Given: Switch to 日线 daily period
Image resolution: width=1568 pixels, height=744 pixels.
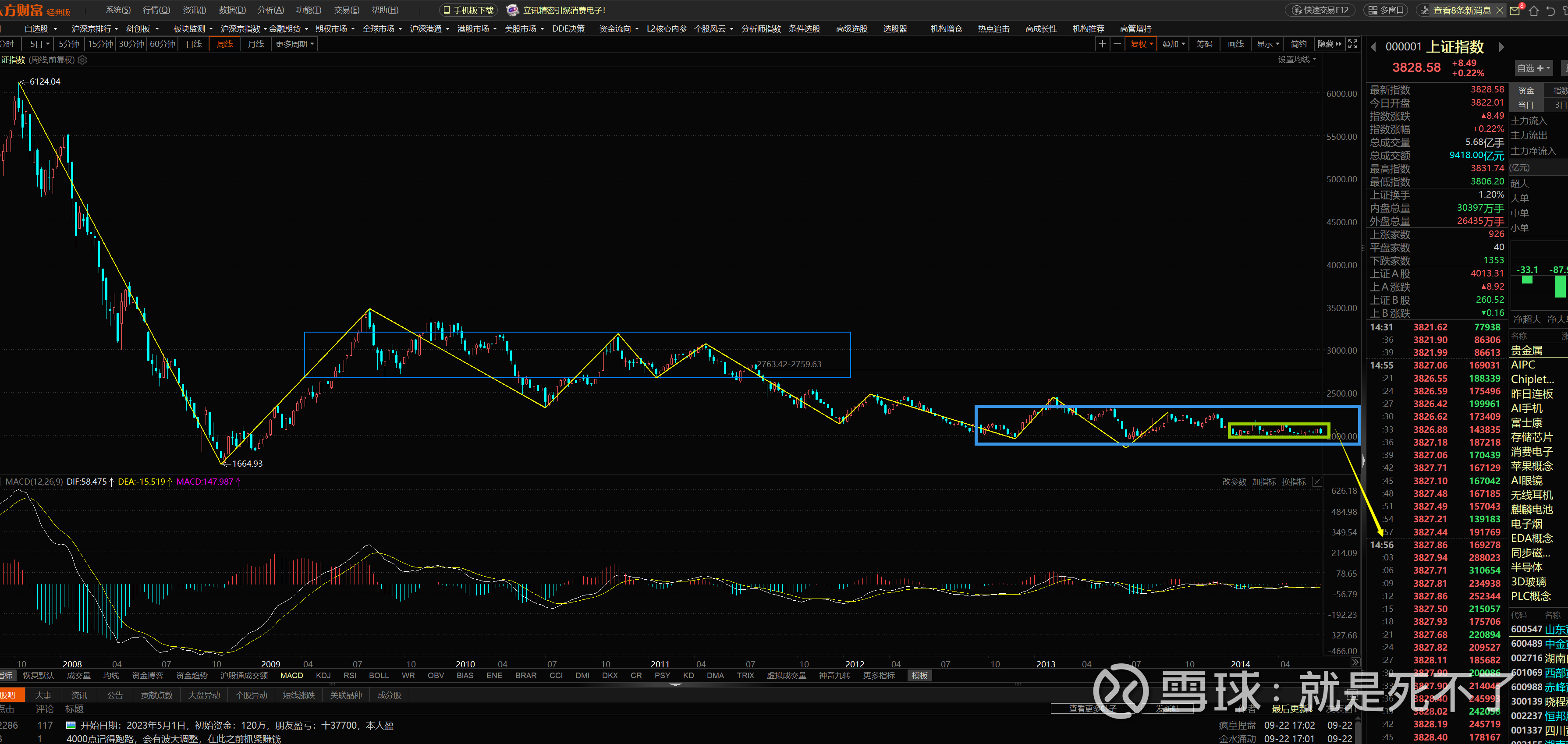Looking at the screenshot, I should 194,44.
